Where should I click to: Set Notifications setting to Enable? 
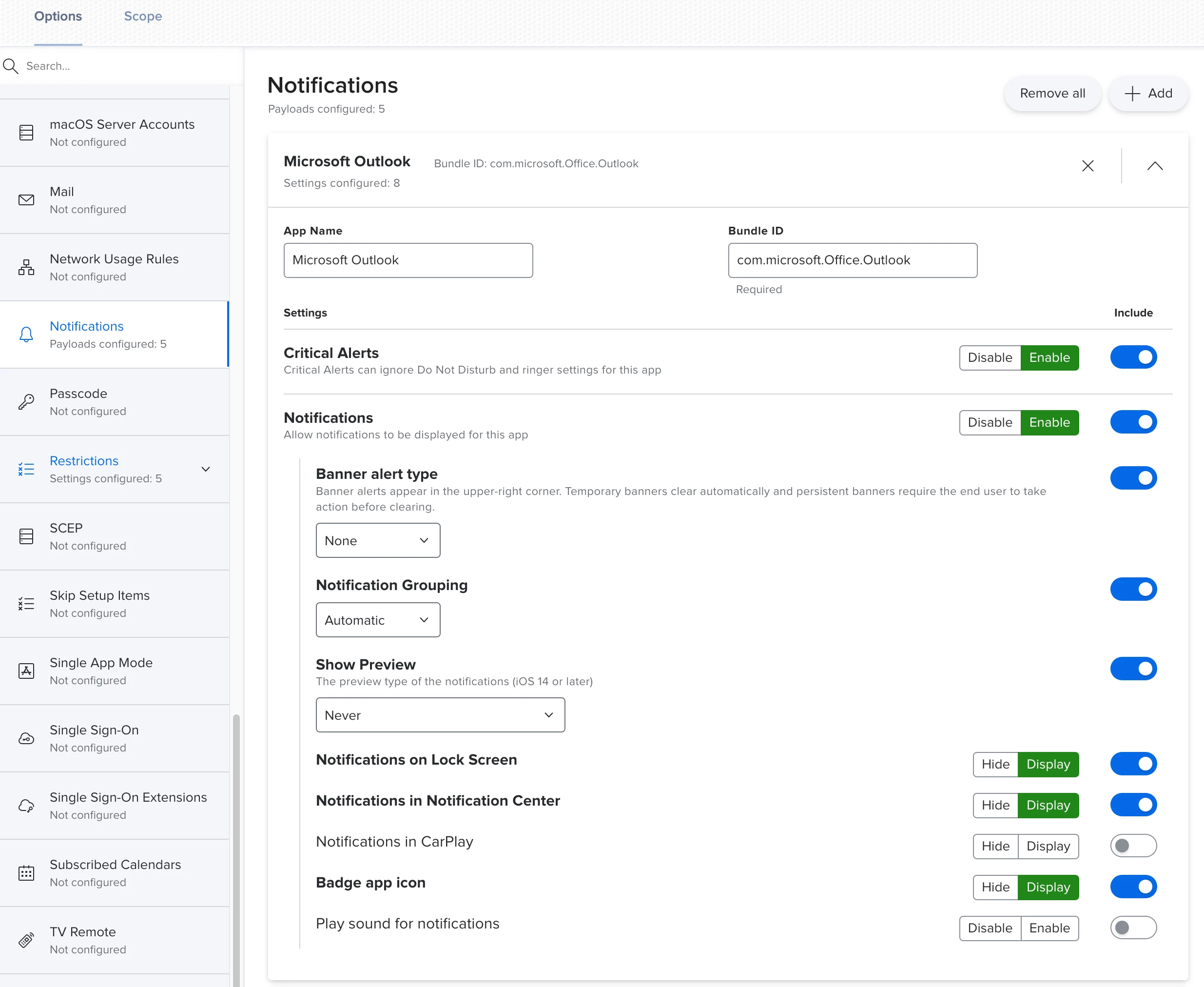click(x=1049, y=422)
